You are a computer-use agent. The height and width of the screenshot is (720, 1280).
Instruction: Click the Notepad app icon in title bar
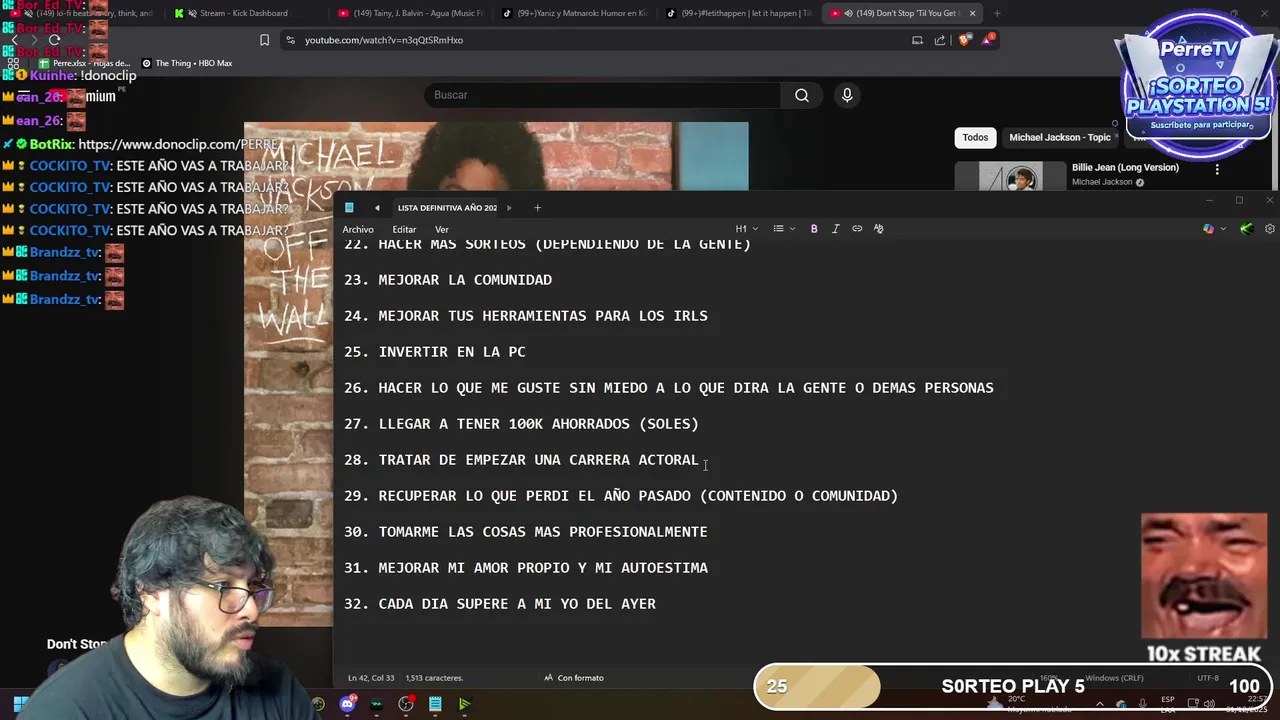349,208
